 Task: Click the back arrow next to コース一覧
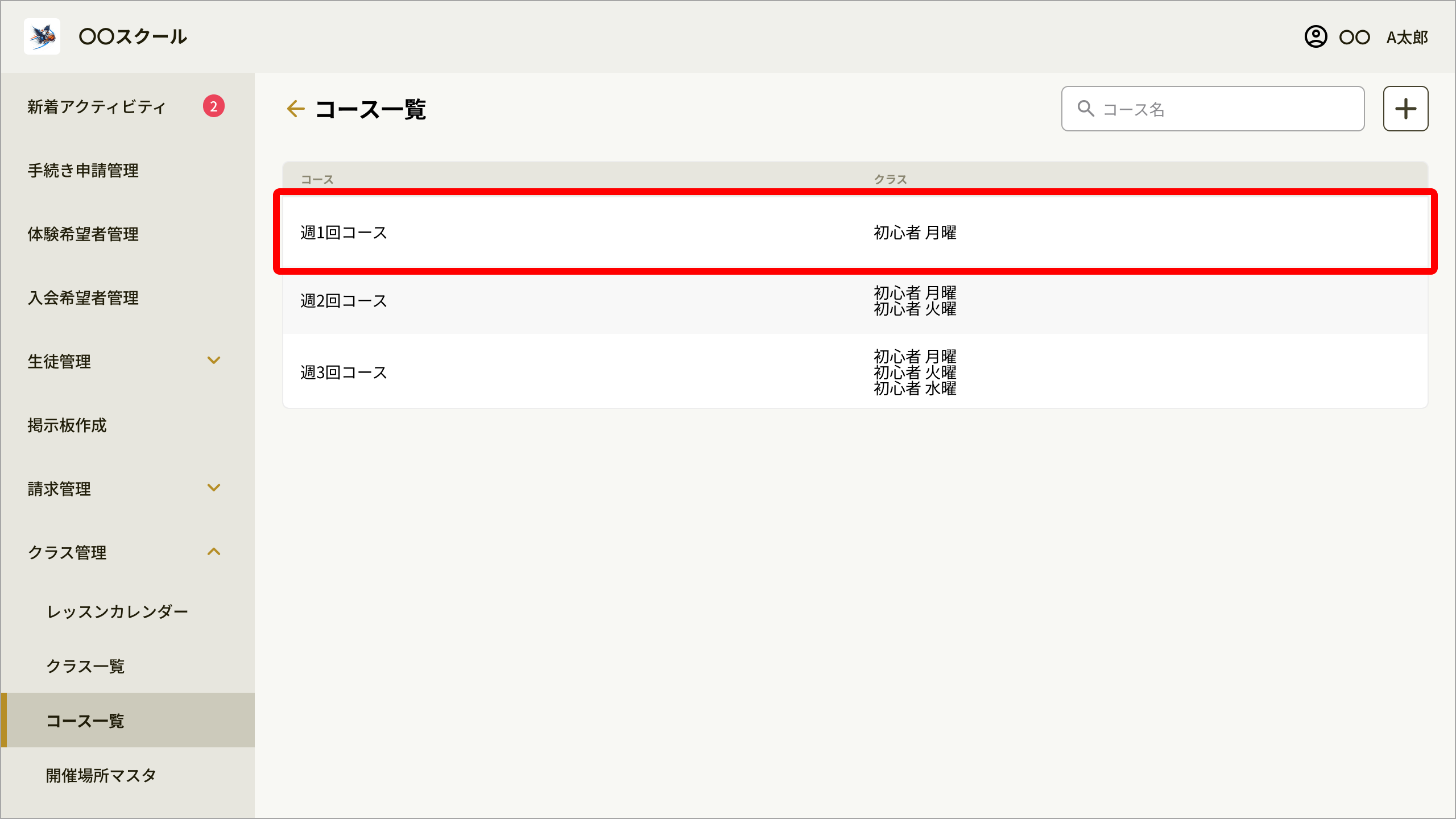pyautogui.click(x=296, y=109)
